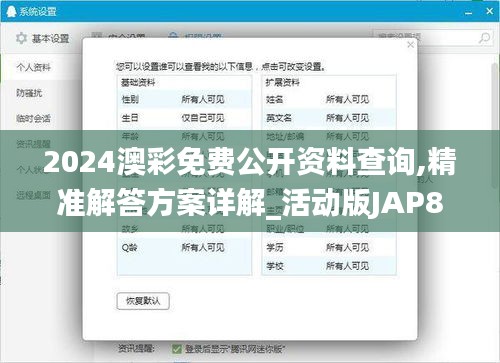The image size is (500, 363).
Task: Open 临时会话 in the sidebar
Action: (x=33, y=118)
